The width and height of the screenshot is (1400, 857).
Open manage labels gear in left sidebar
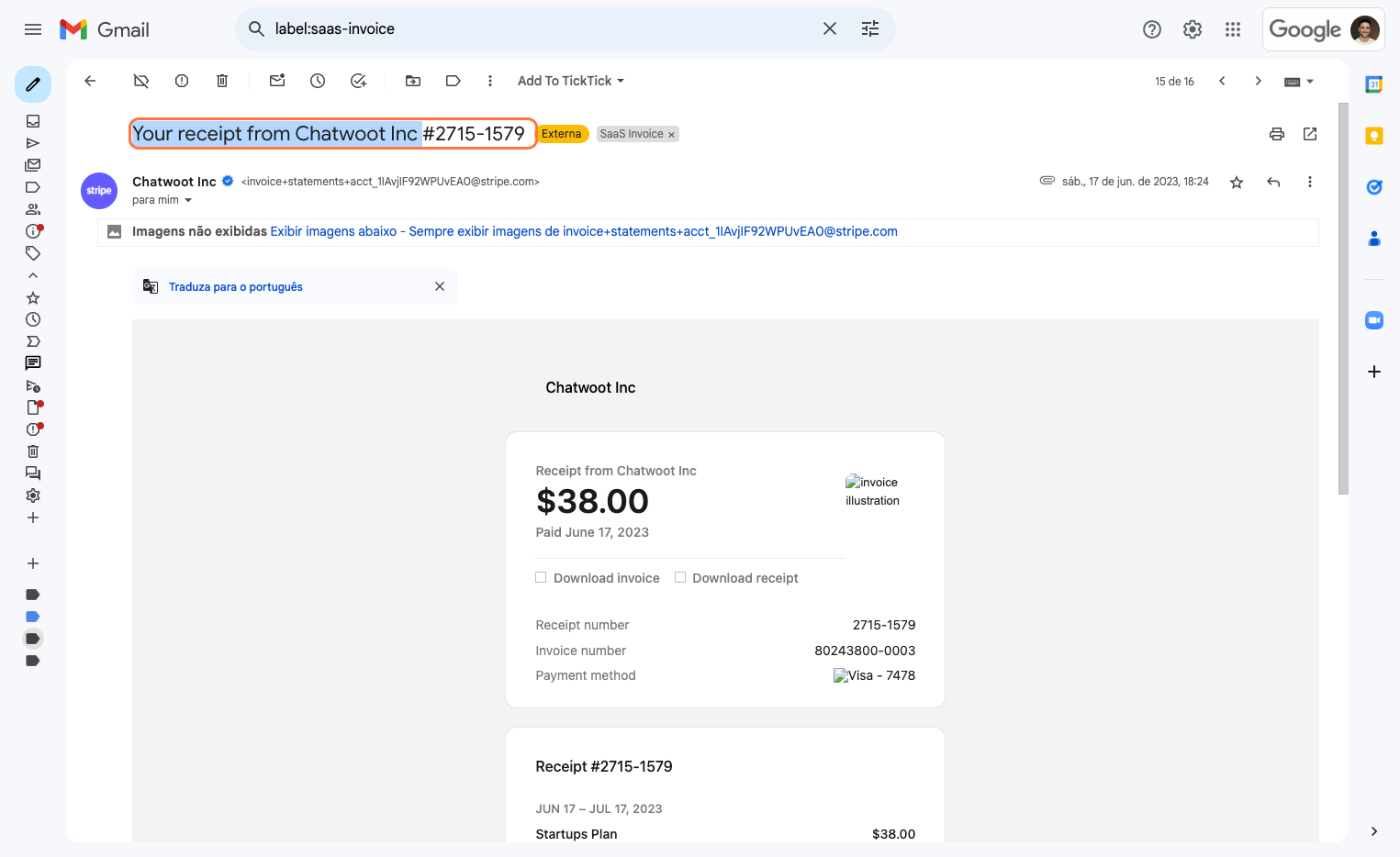(x=33, y=495)
